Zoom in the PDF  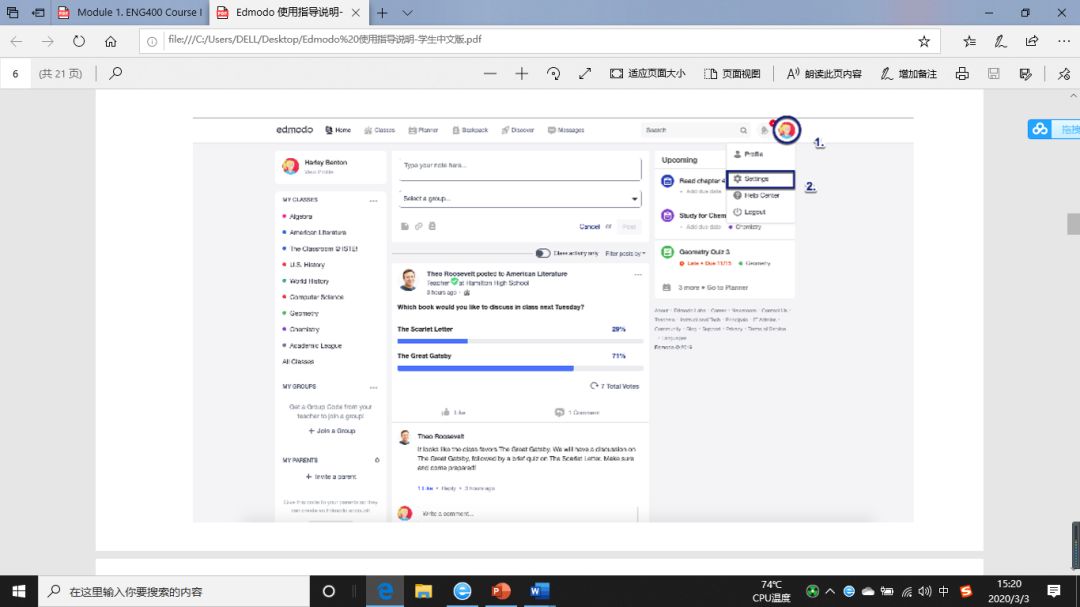(x=521, y=74)
